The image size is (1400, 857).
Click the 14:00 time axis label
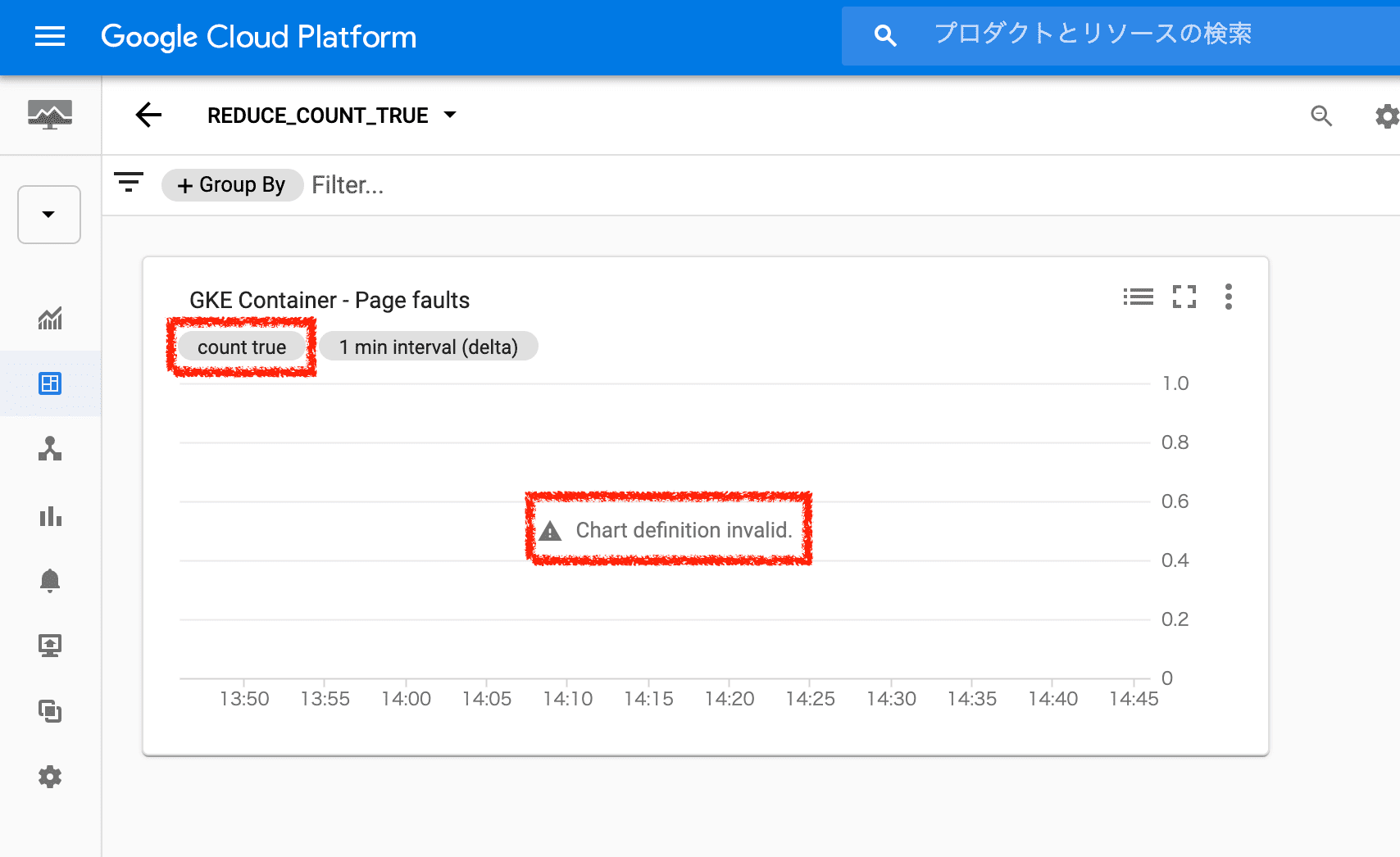click(x=406, y=699)
